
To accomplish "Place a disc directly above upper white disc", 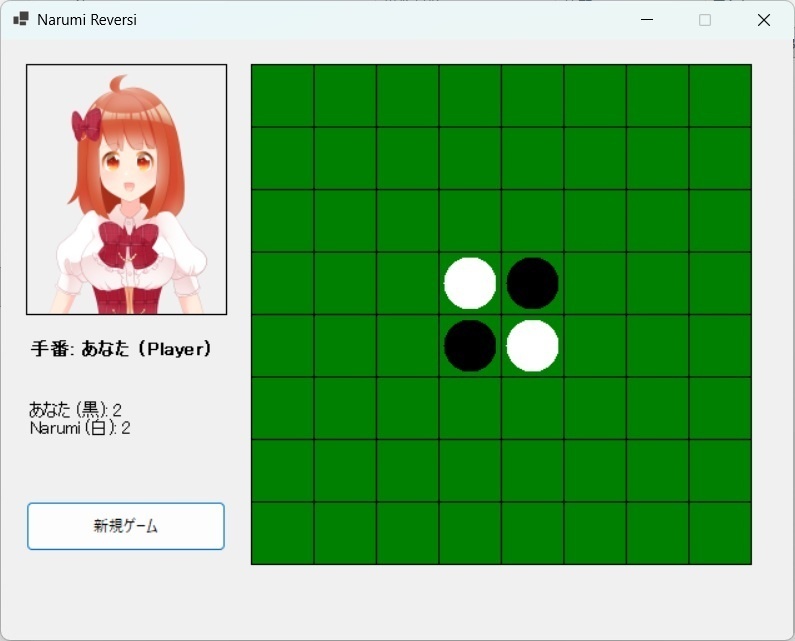I will click(470, 221).
